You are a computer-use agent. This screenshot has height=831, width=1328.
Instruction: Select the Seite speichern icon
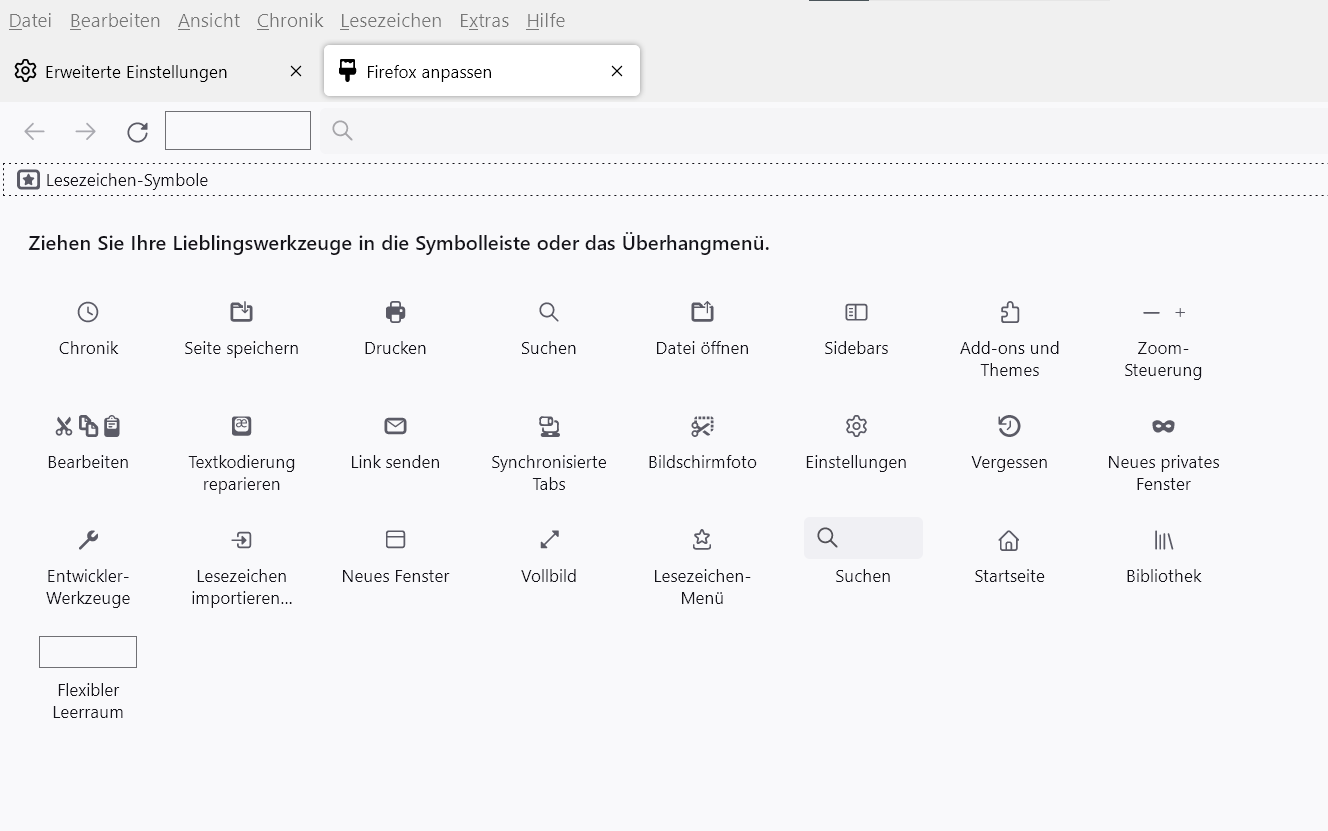241,312
